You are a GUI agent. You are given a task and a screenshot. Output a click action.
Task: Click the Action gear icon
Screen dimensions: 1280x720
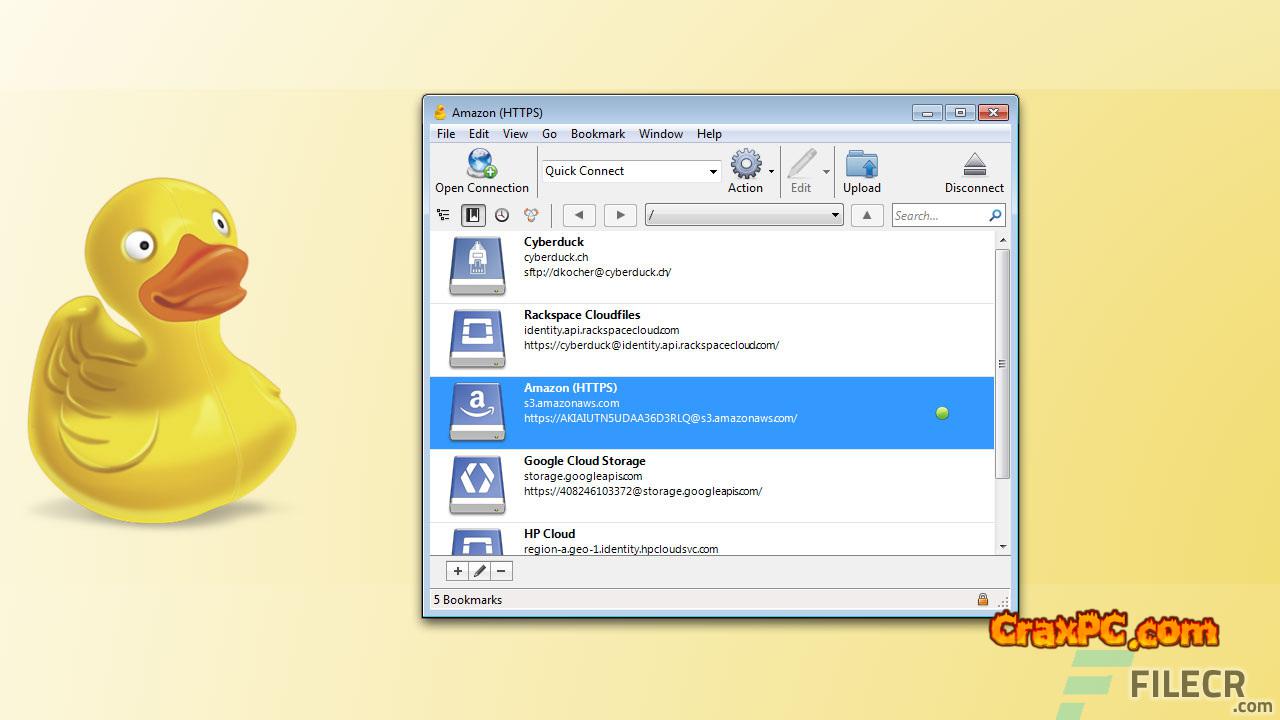745,164
